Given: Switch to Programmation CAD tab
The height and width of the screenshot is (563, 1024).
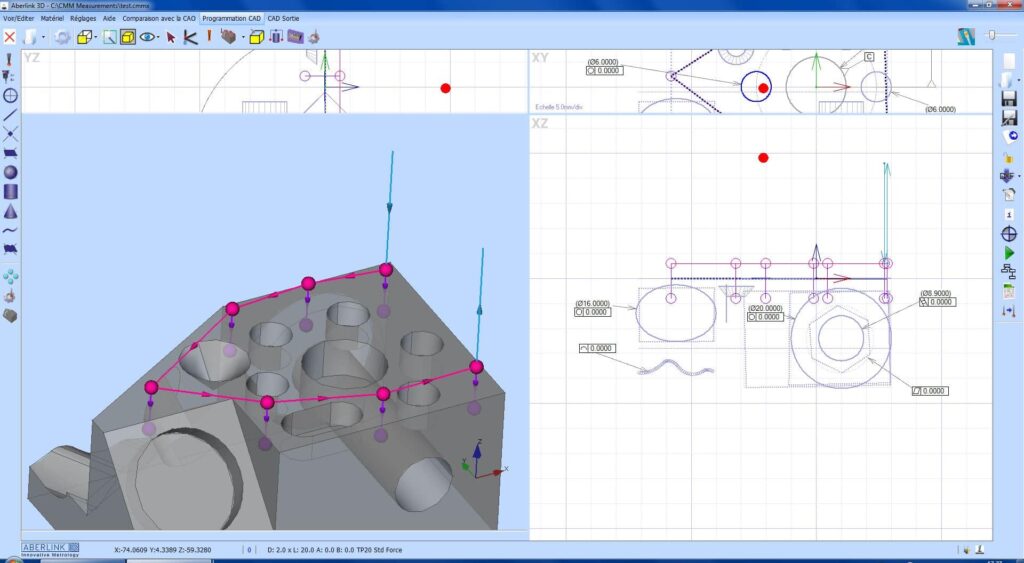Looking at the screenshot, I should pos(232,18).
